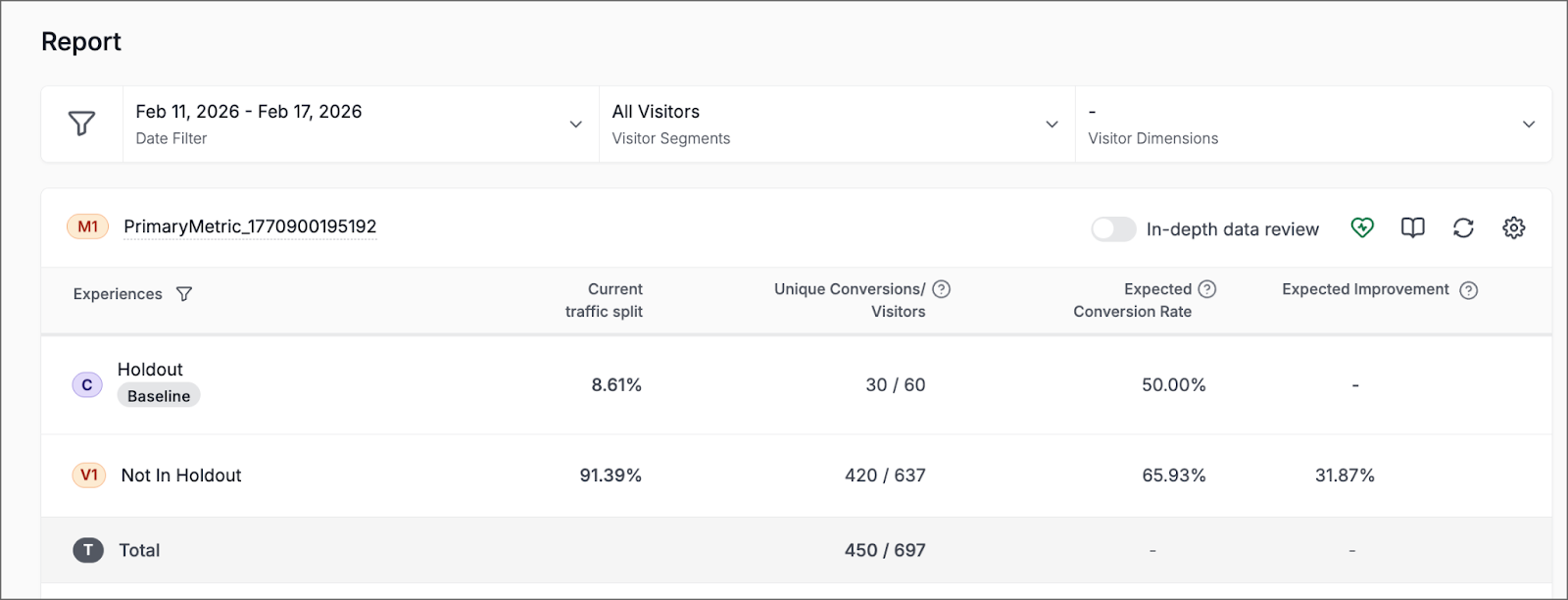Click help icon beside Unique Conversions/Visitors

pyautogui.click(x=941, y=289)
